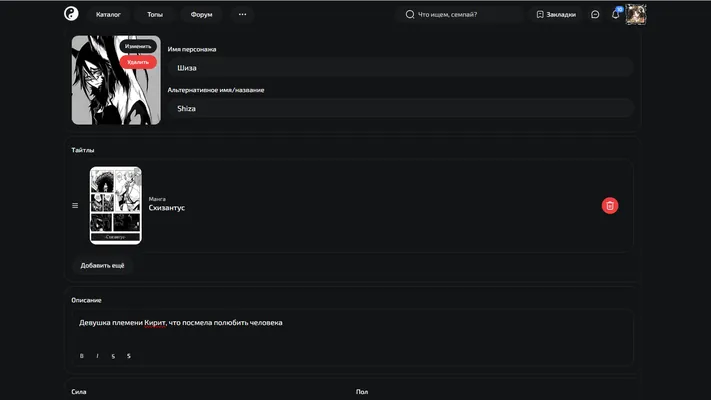This screenshot has height=400, width=711.
Task: Go to the Форум page
Action: click(201, 15)
